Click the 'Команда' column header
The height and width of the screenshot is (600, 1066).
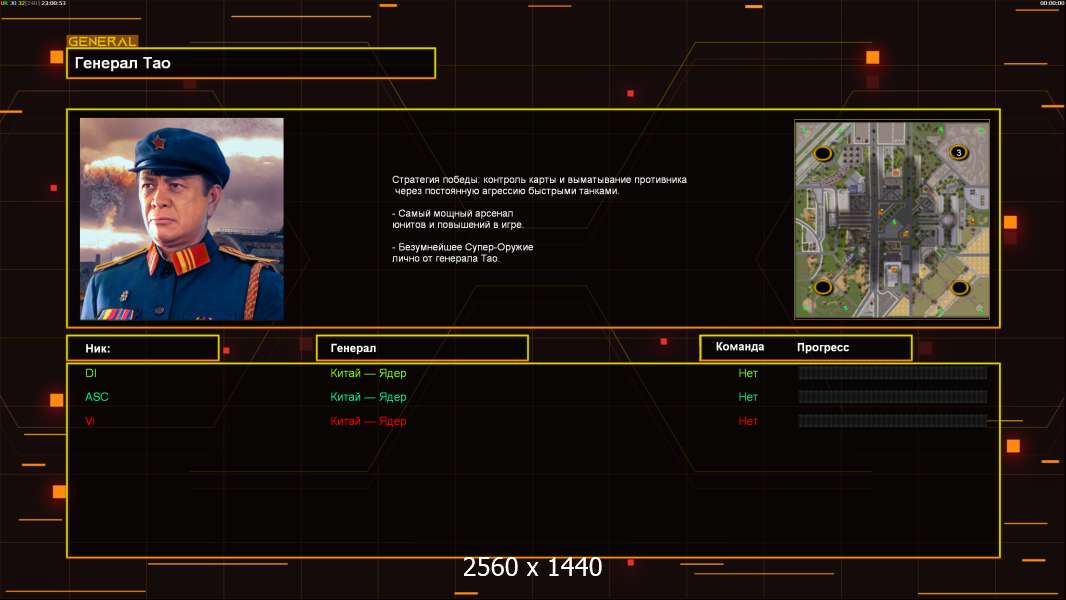(x=740, y=347)
